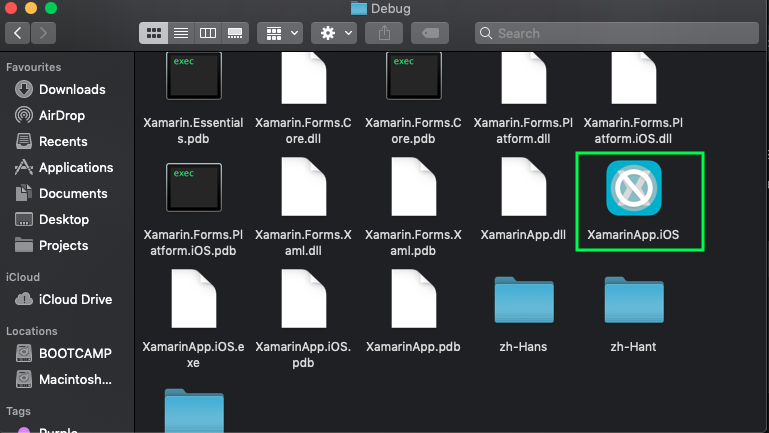Select the Xamarin.Essentials.pdb exec file icon

(194, 76)
